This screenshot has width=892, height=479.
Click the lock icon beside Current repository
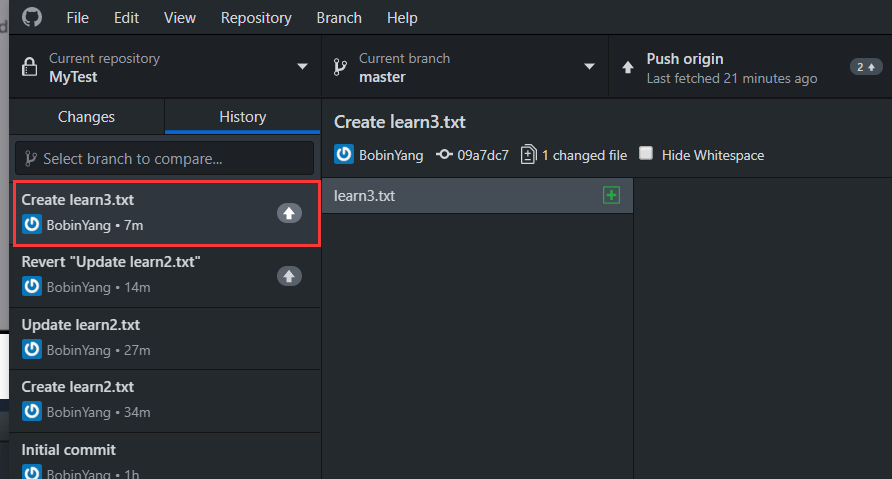[29, 67]
